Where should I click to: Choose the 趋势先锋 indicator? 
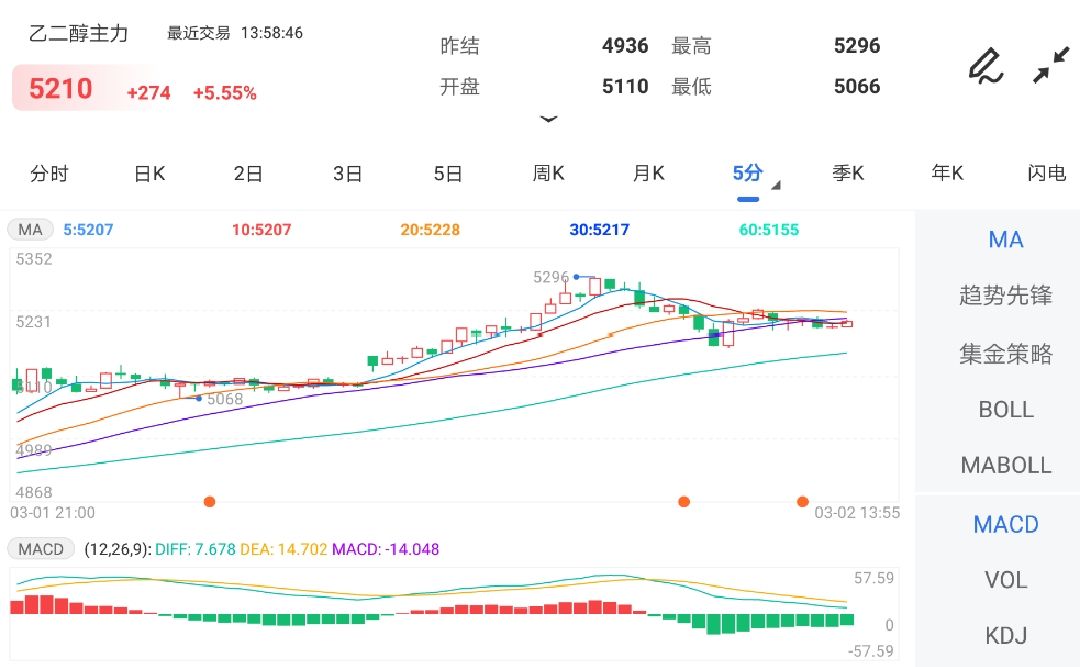tap(1006, 296)
